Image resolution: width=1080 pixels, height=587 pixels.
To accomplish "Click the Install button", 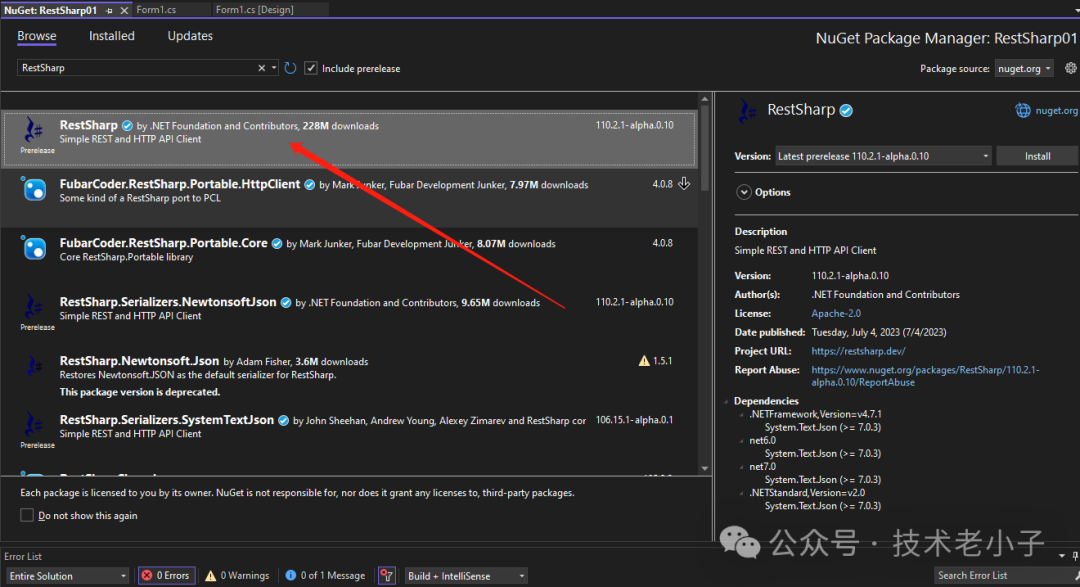I will click(x=1037, y=156).
